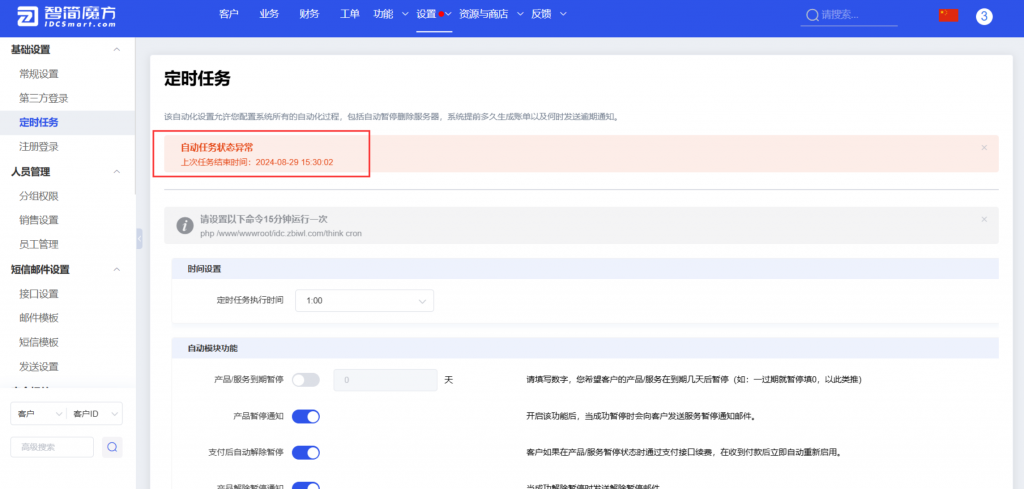
Task: Go to 第三方登录 in sidebar
Action: pyautogui.click(x=44, y=98)
